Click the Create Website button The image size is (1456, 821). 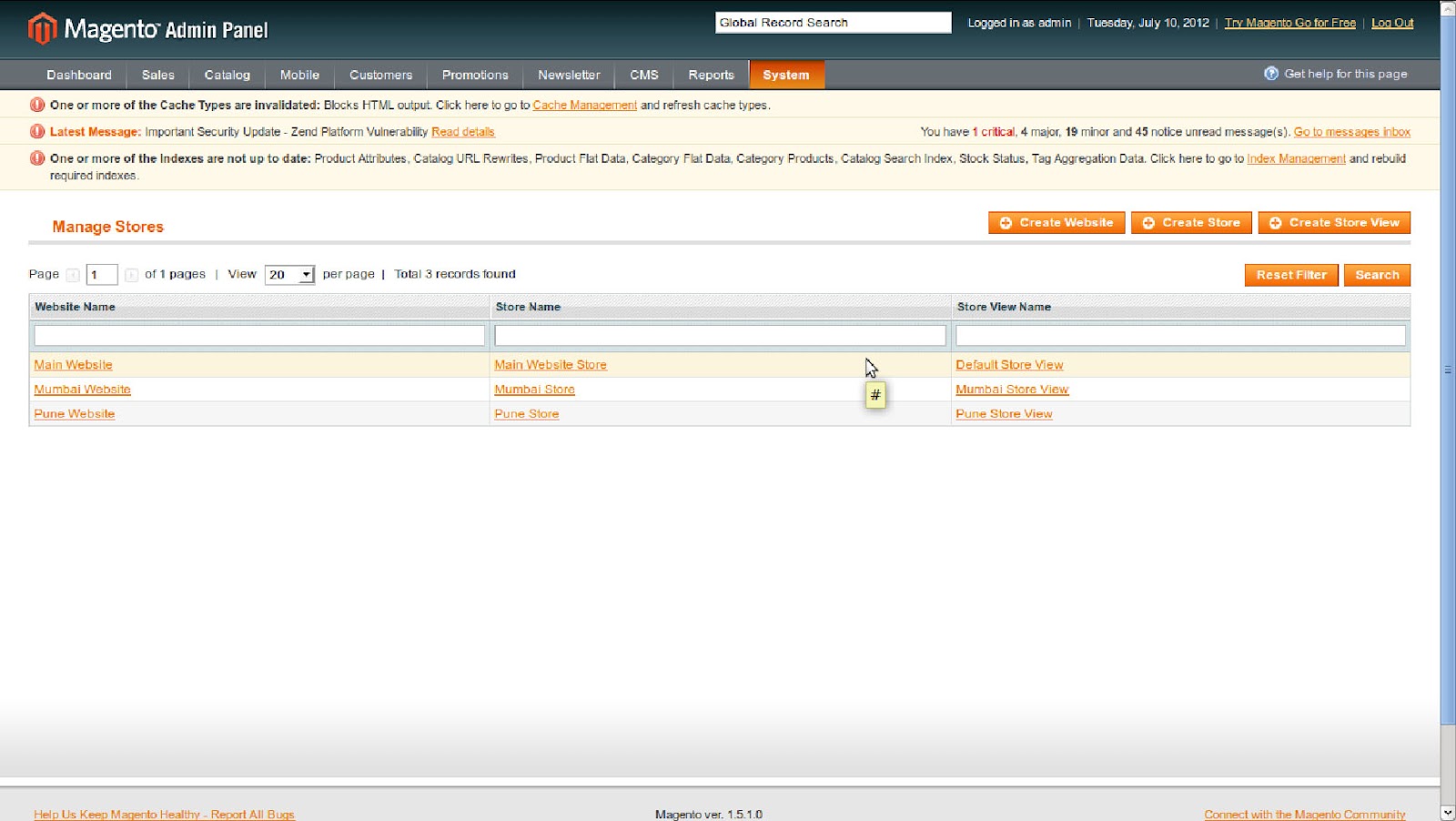tap(1057, 223)
